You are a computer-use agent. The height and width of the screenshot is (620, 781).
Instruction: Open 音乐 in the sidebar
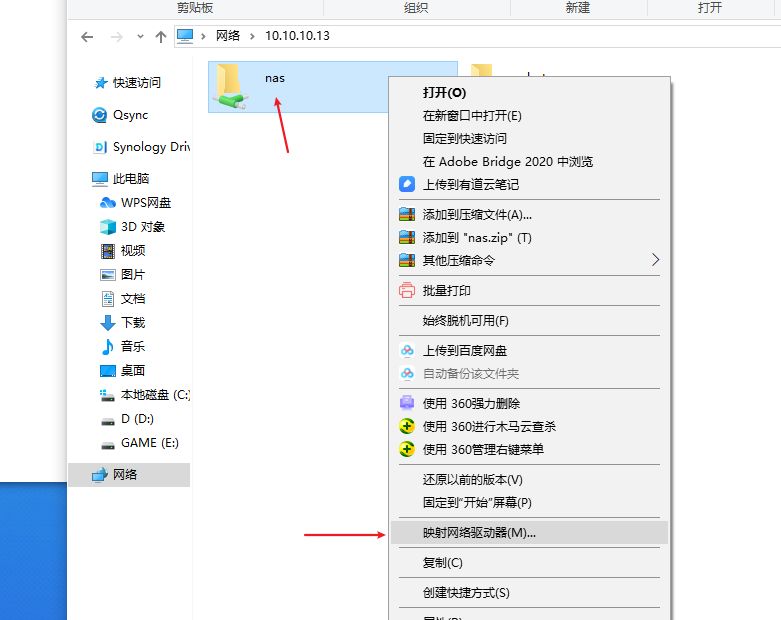click(x=133, y=347)
